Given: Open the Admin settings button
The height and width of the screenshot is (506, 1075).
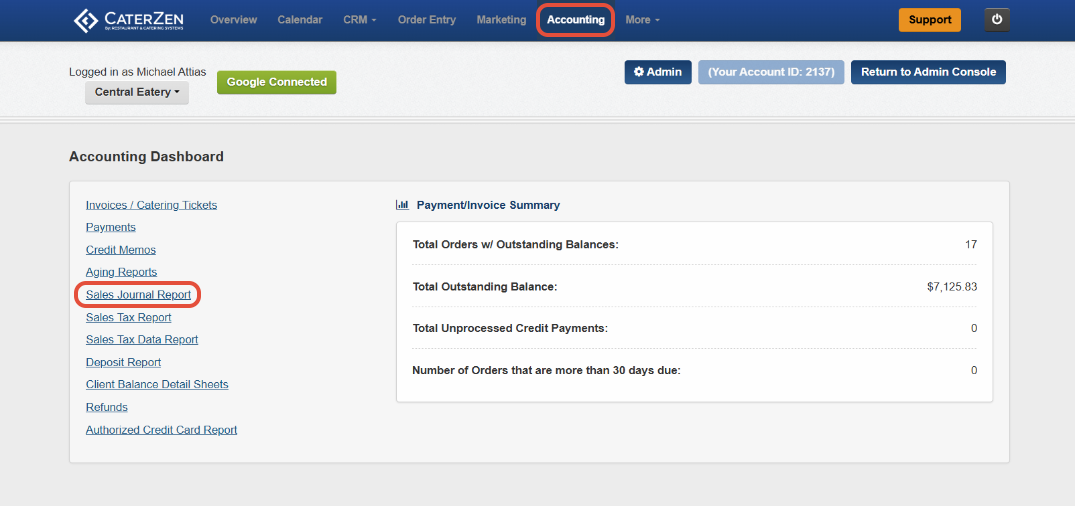Looking at the screenshot, I should pos(657,72).
